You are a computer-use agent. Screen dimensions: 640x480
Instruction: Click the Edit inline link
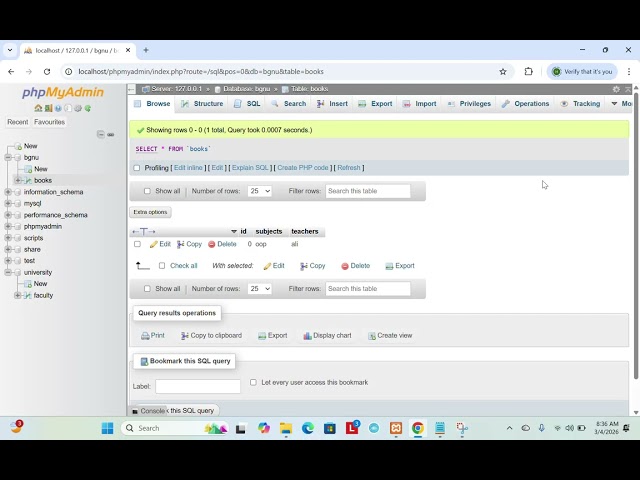click(x=188, y=168)
